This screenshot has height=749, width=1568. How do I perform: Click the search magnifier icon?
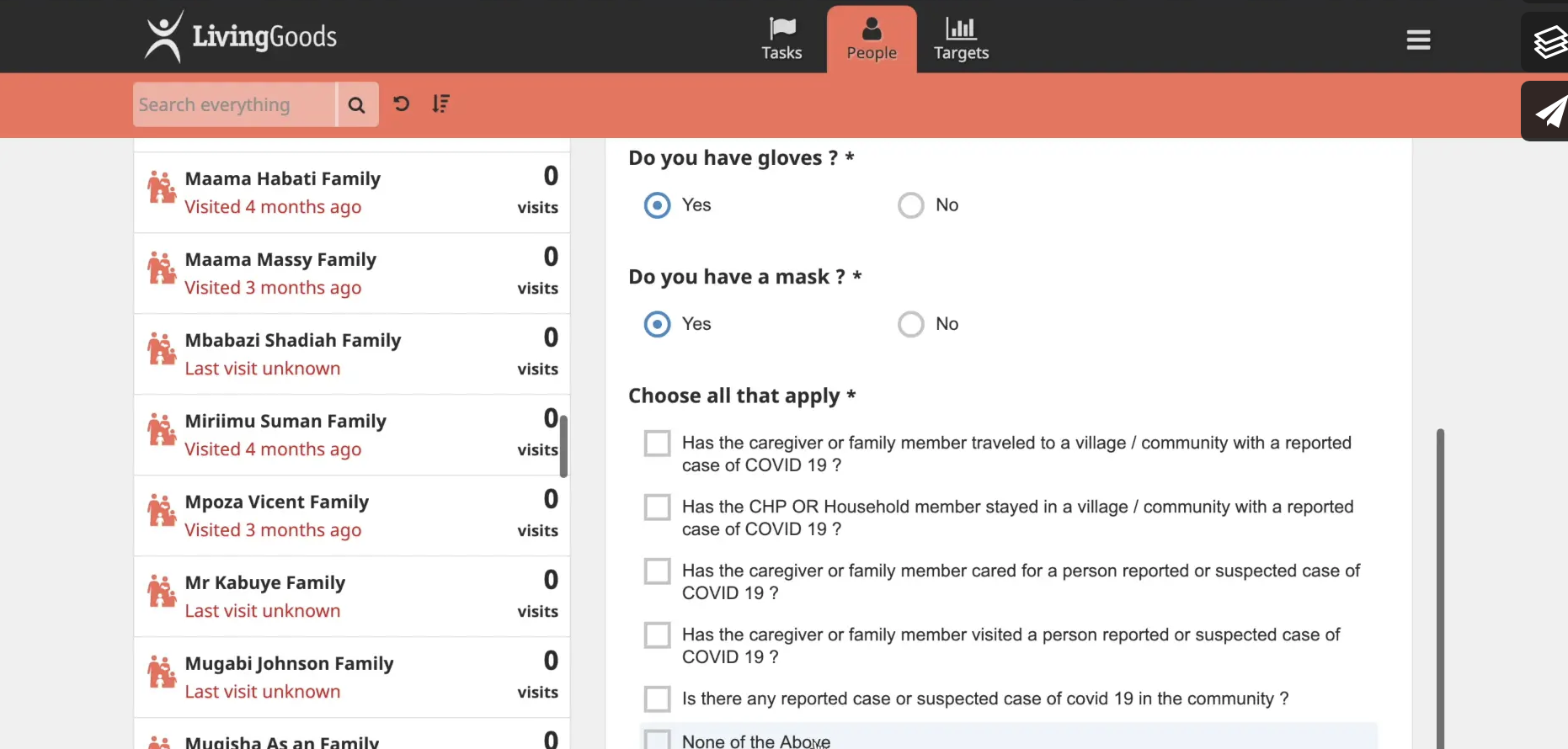coord(356,105)
